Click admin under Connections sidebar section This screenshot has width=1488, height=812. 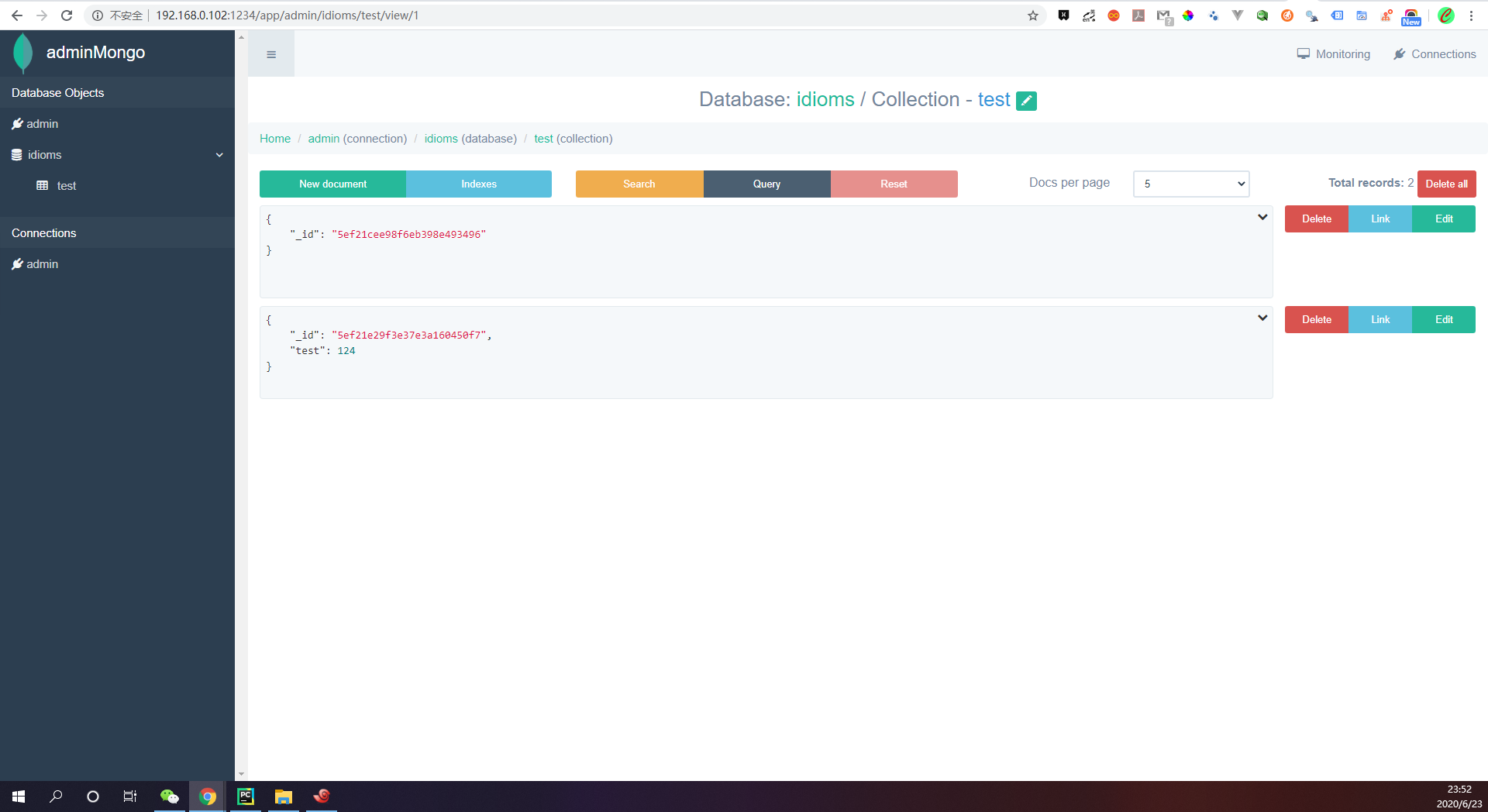click(35, 264)
